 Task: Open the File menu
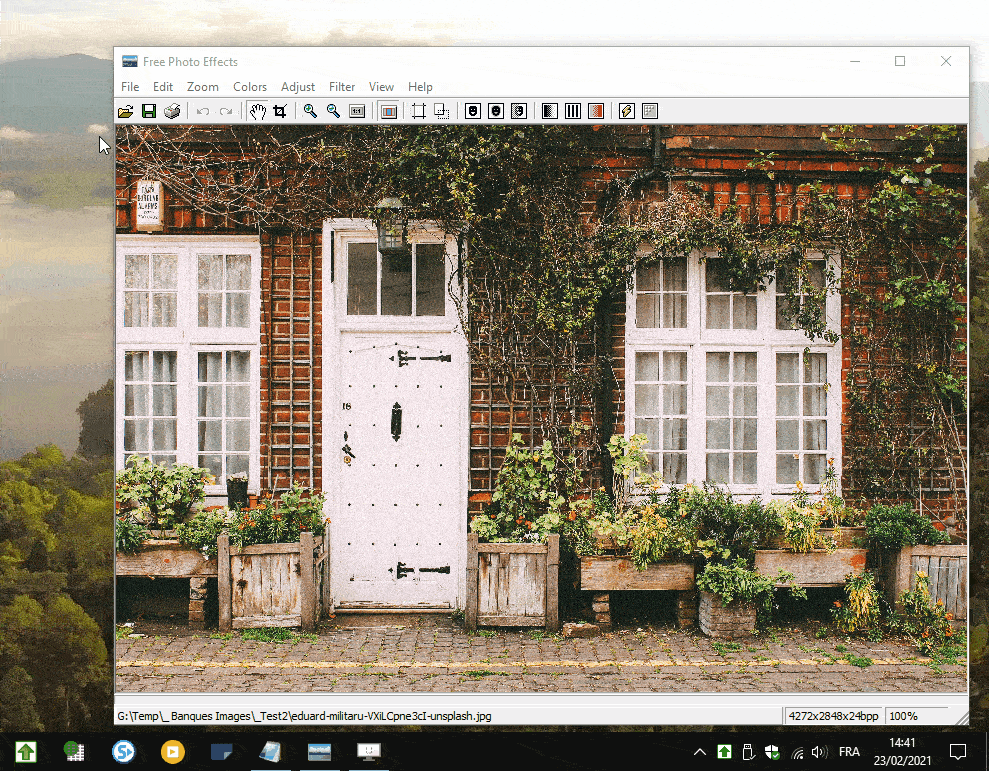point(130,87)
